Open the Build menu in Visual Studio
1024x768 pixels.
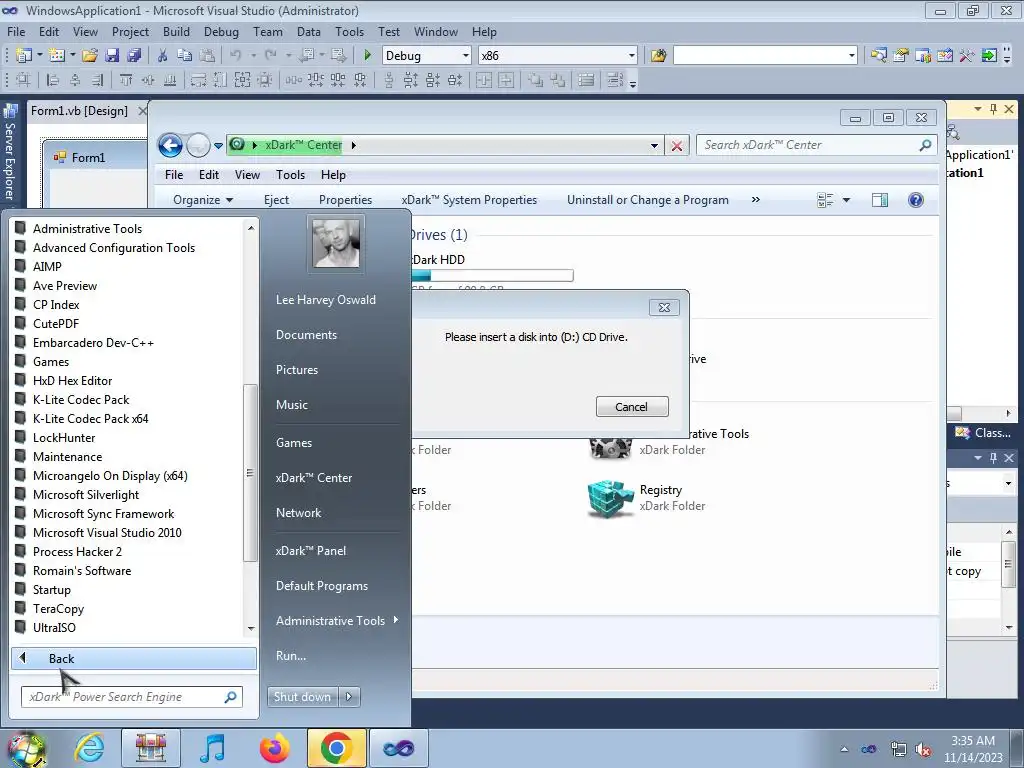point(176,31)
